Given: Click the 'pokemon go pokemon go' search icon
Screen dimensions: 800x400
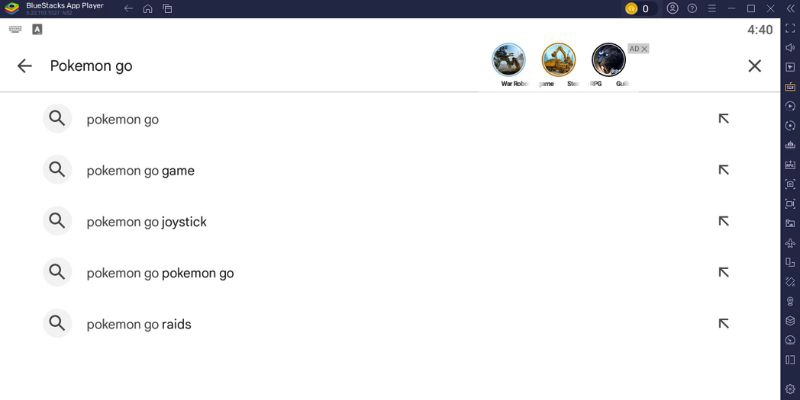Looking at the screenshot, I should 57,272.
